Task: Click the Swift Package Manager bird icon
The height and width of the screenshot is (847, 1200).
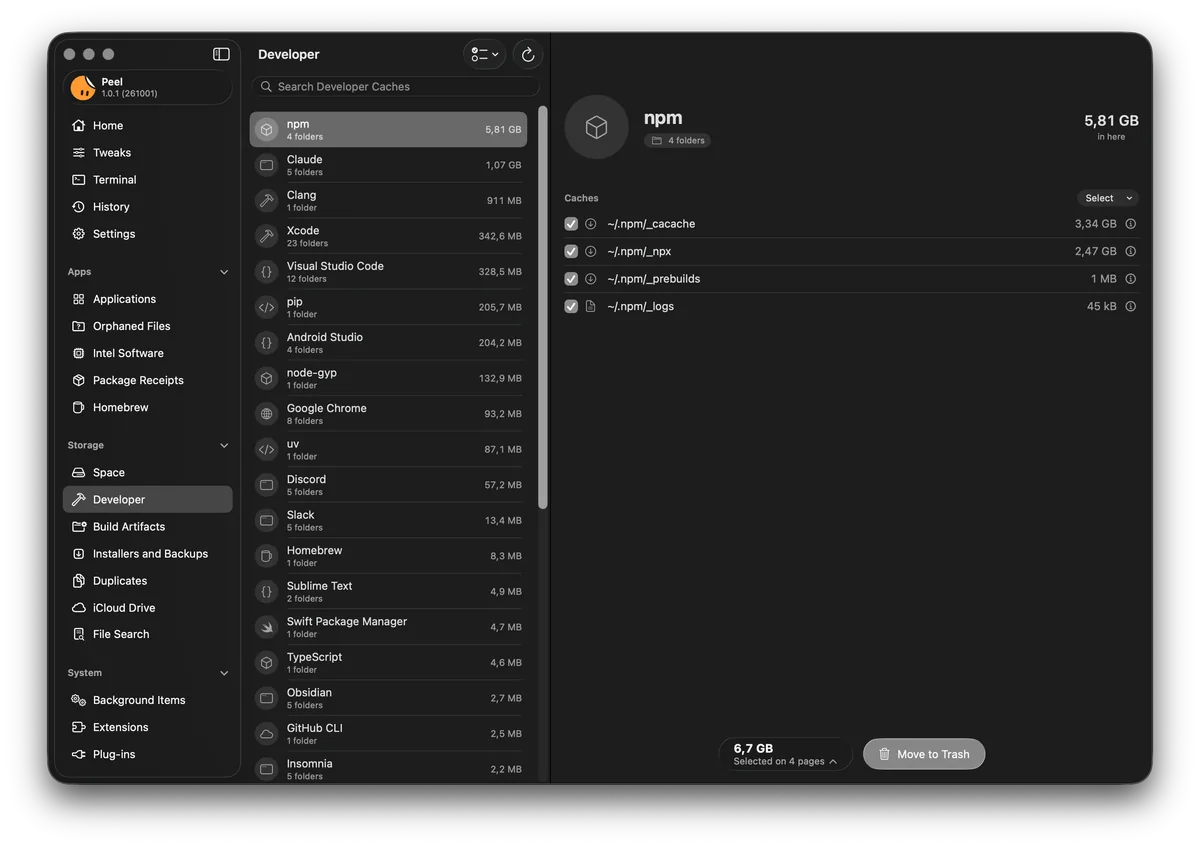Action: point(266,627)
